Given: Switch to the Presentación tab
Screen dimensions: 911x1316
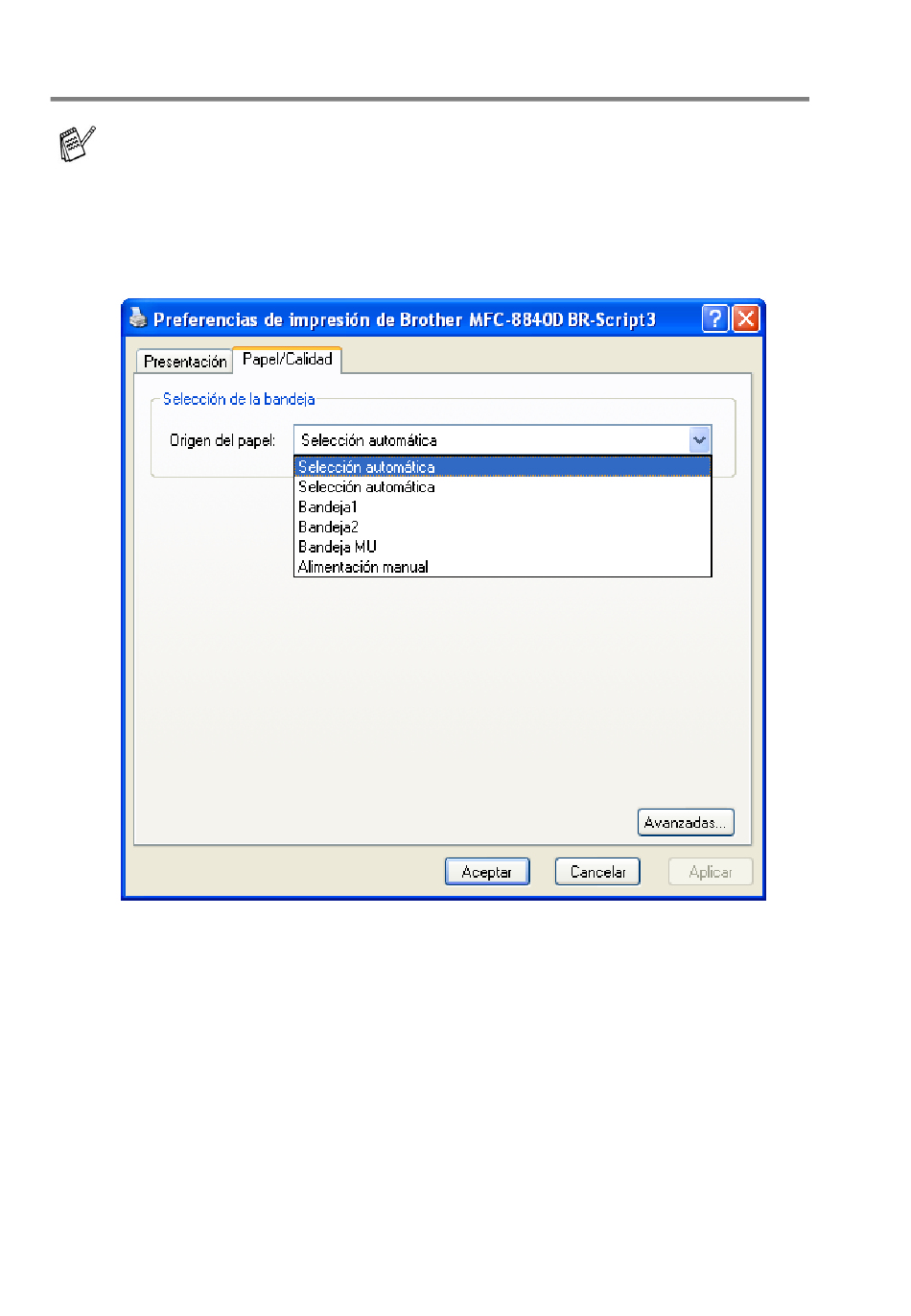Looking at the screenshot, I should click(x=185, y=362).
